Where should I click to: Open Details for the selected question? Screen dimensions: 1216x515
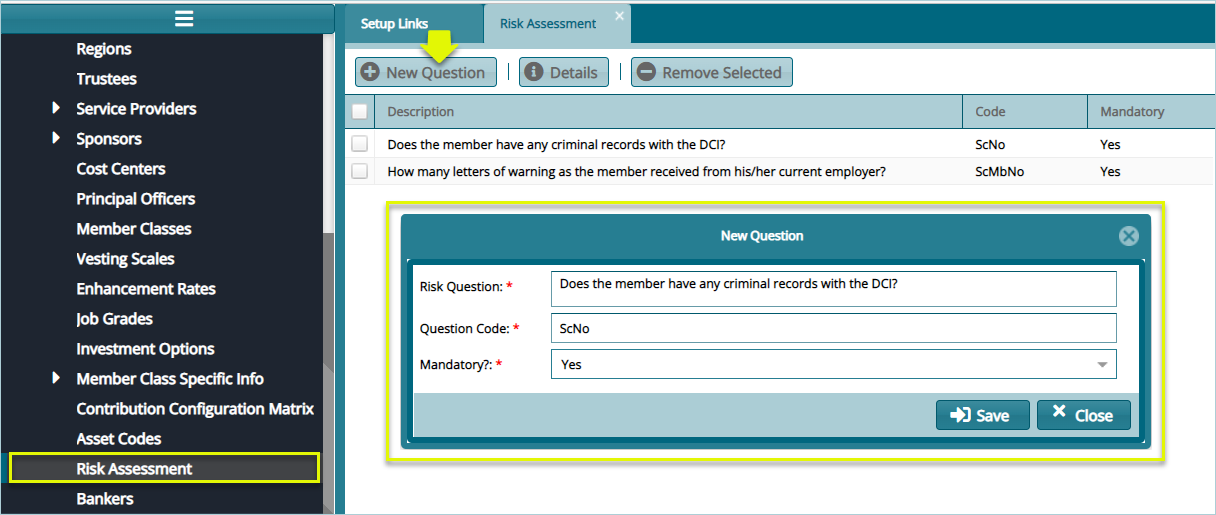(563, 72)
